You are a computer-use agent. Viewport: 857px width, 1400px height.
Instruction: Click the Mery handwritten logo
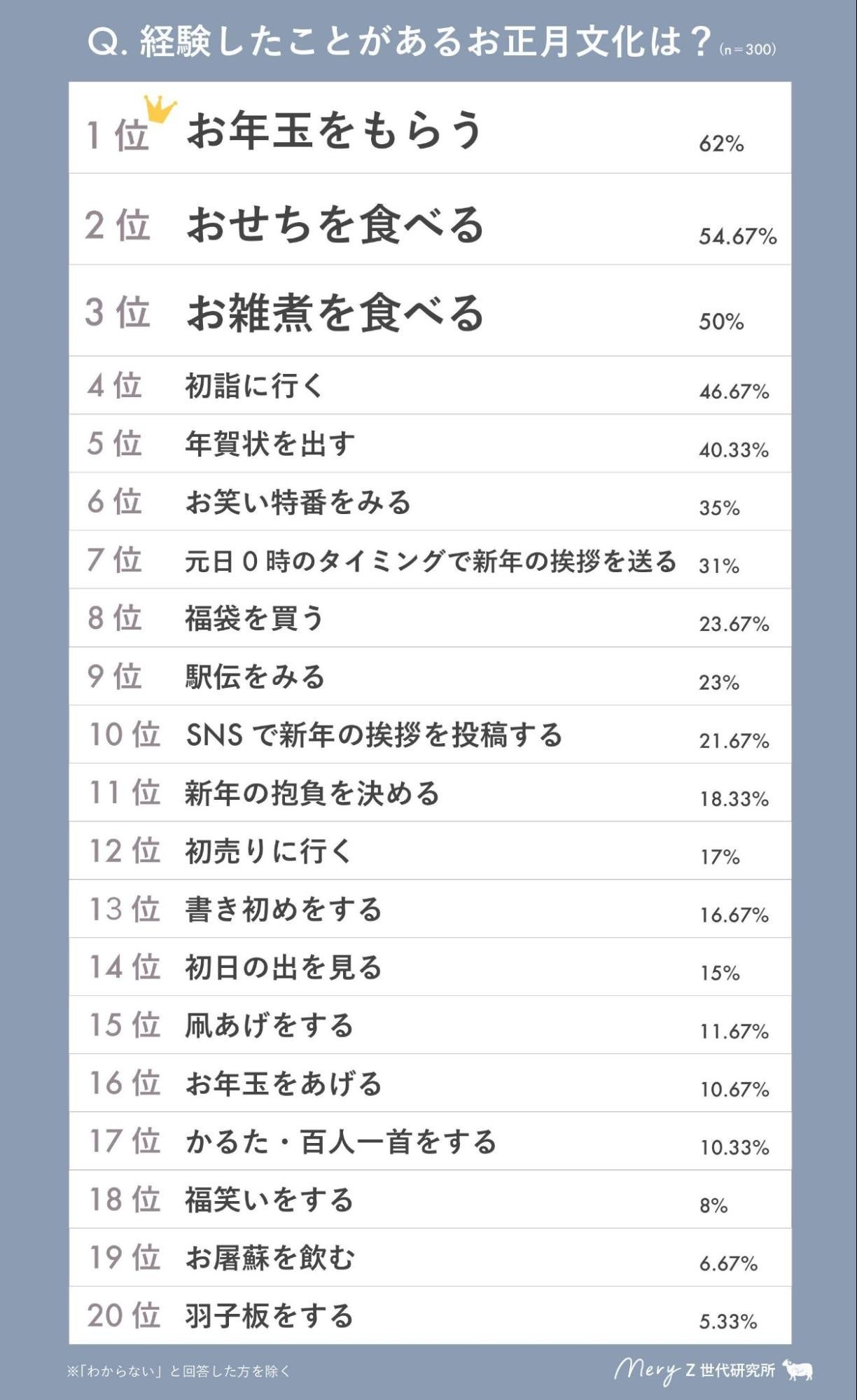click(646, 1370)
